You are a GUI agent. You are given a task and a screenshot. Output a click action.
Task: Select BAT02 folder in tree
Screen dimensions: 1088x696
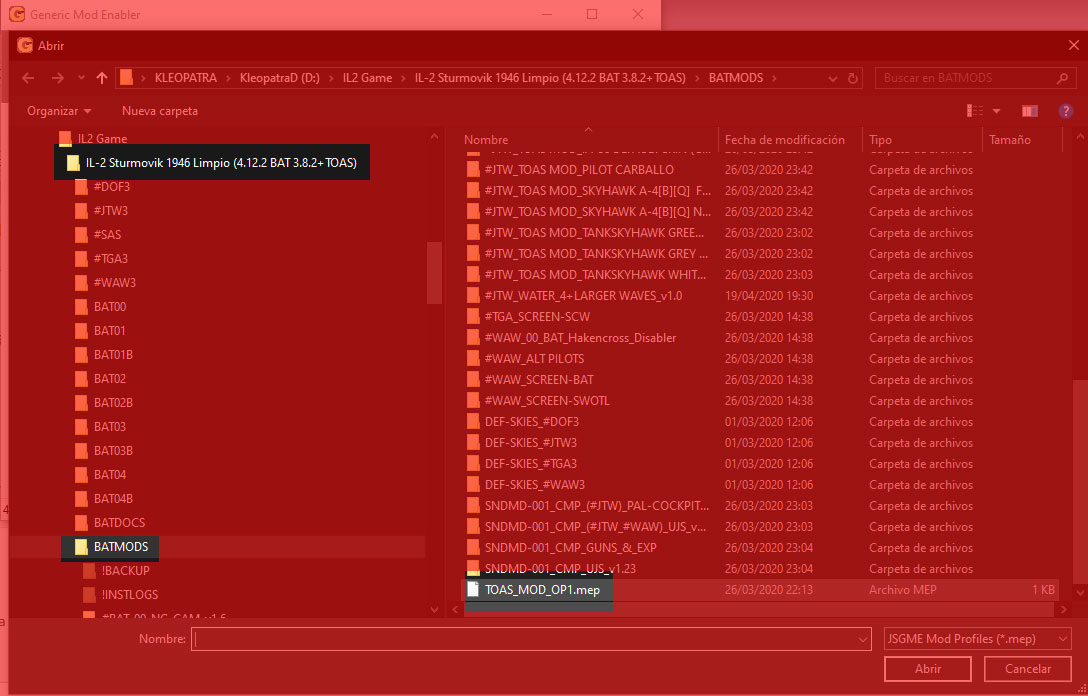[110, 379]
